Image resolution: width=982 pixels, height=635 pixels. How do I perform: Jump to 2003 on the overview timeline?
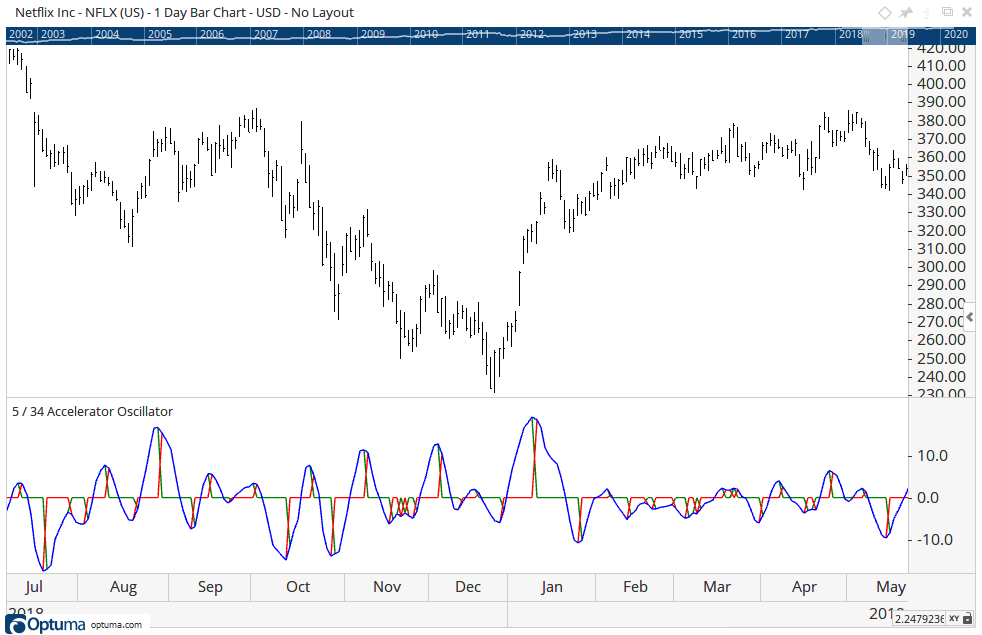53,34
